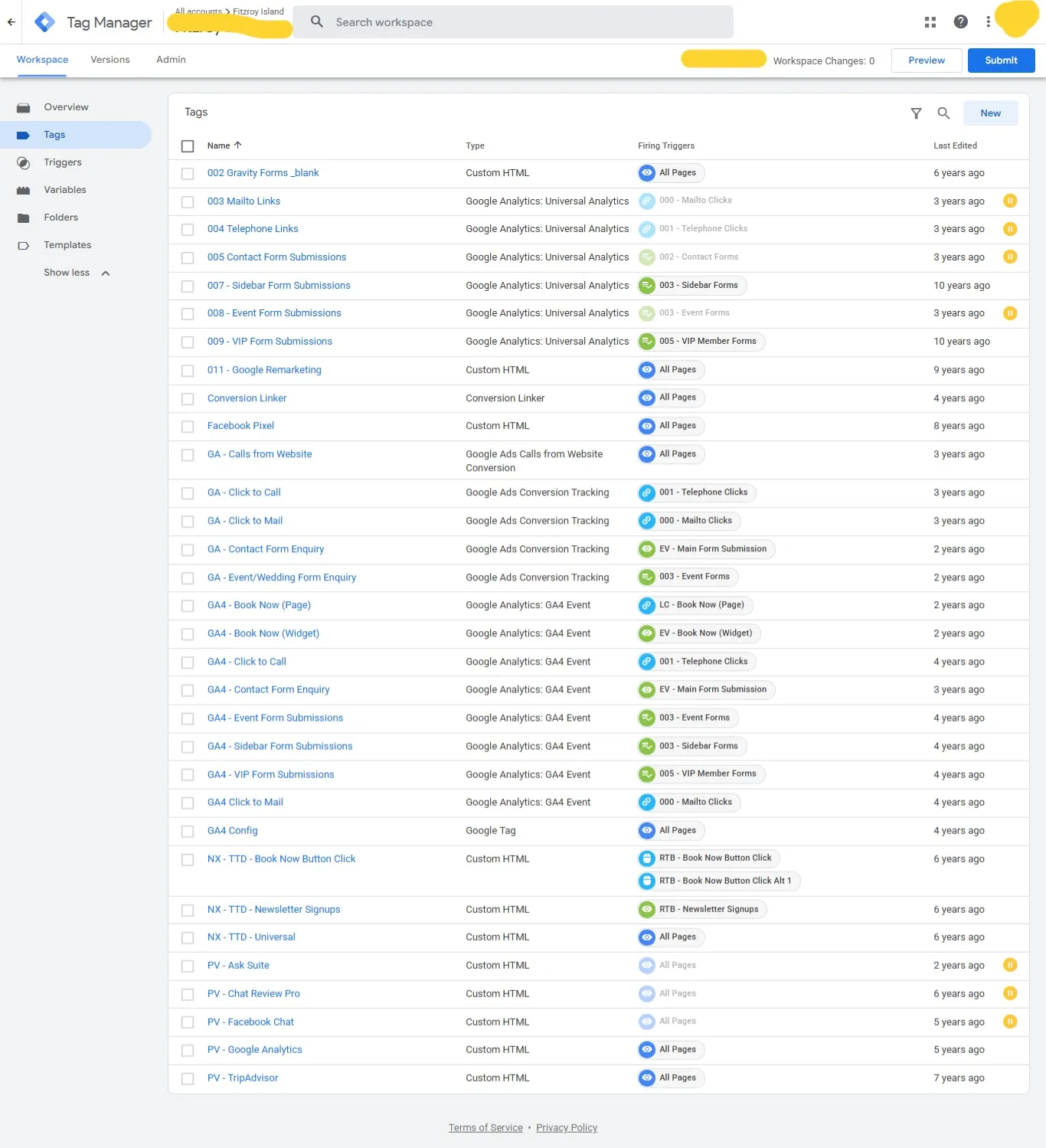1046x1148 pixels.
Task: Click the New tag button
Action: pyautogui.click(x=990, y=113)
